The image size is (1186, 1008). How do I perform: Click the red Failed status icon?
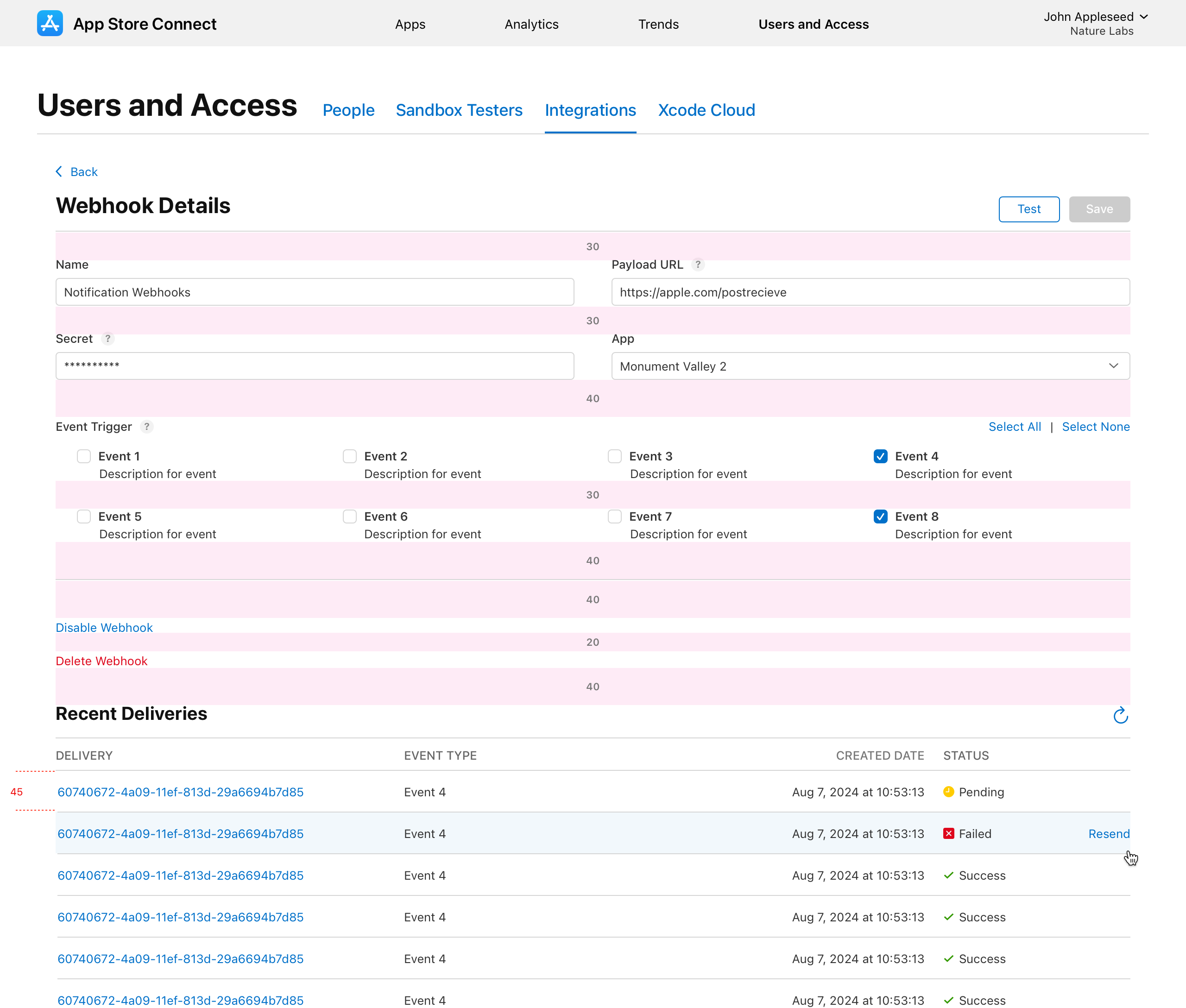click(948, 834)
